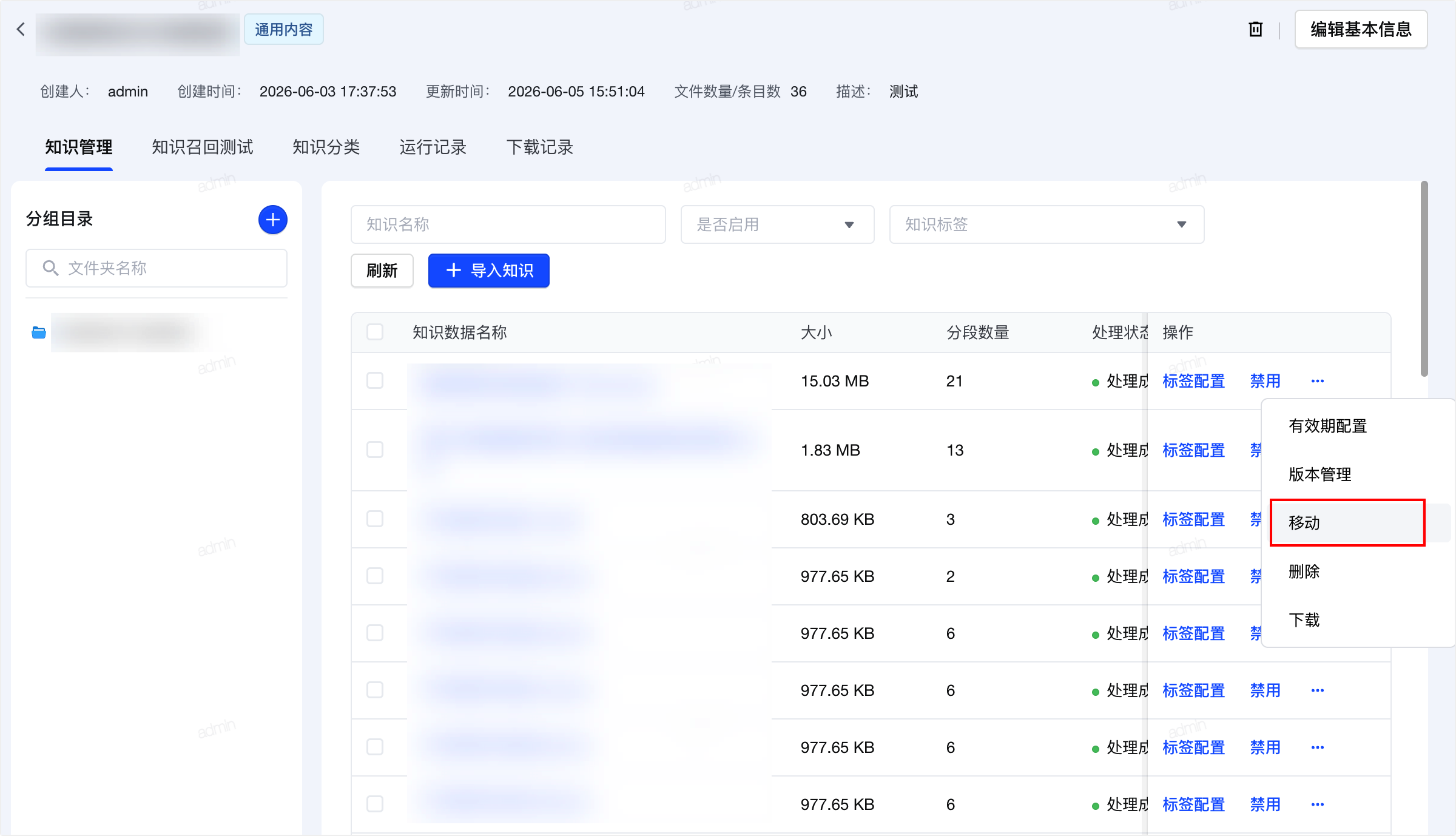This screenshot has width=1456, height=836.
Task: Click the vertical scrollbar on the right
Action: click(x=1424, y=278)
